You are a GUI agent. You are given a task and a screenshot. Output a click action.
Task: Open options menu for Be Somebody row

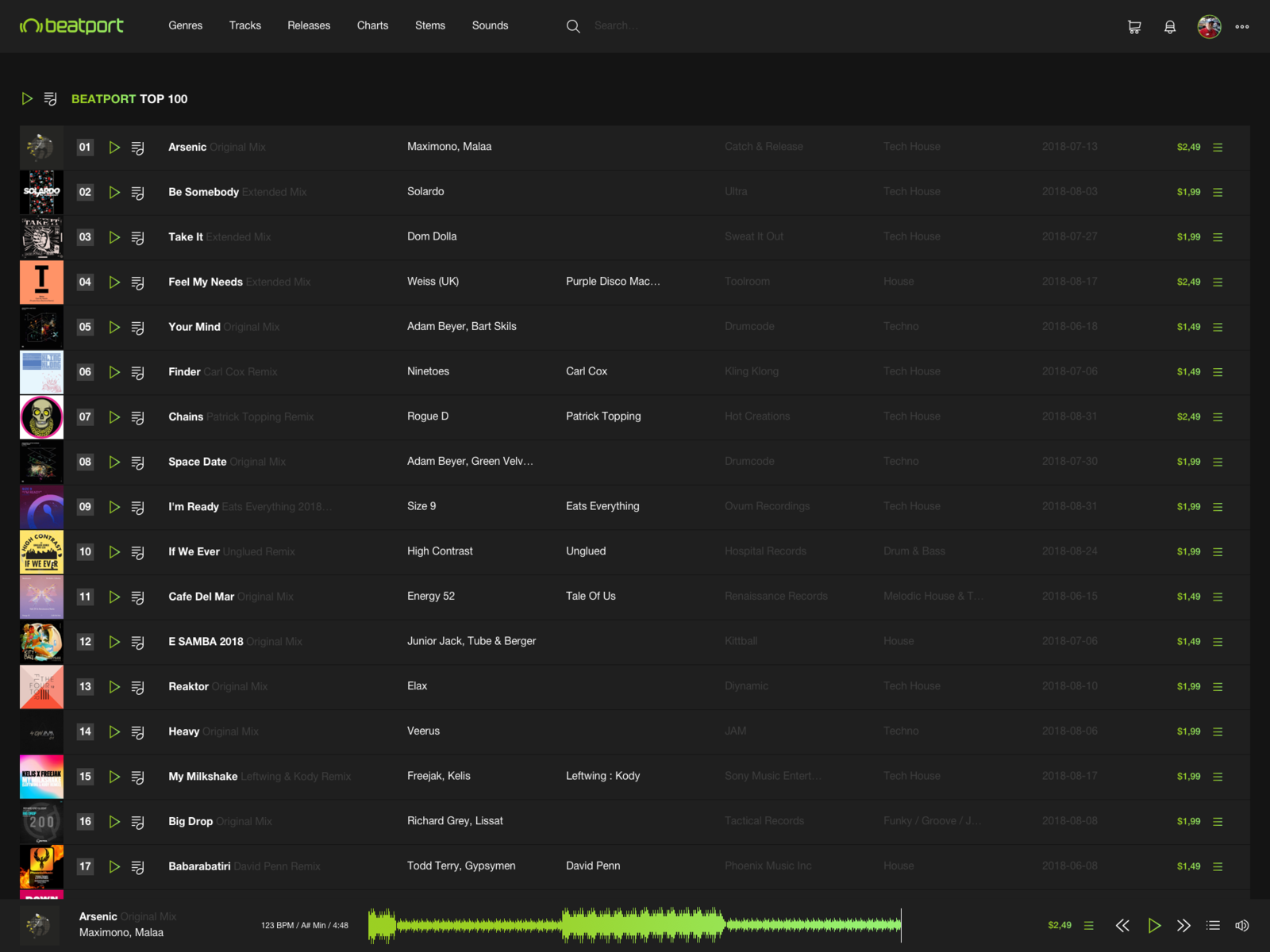pos(1218,193)
